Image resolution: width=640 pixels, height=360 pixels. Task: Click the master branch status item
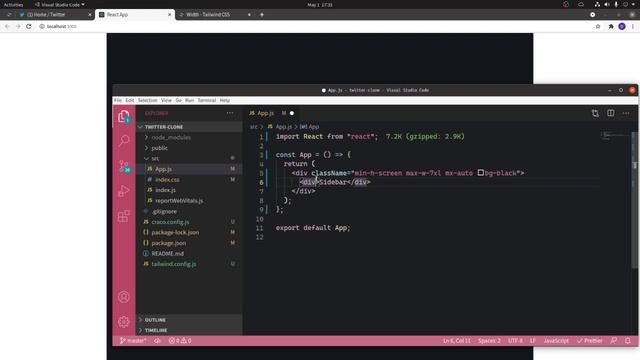point(133,340)
